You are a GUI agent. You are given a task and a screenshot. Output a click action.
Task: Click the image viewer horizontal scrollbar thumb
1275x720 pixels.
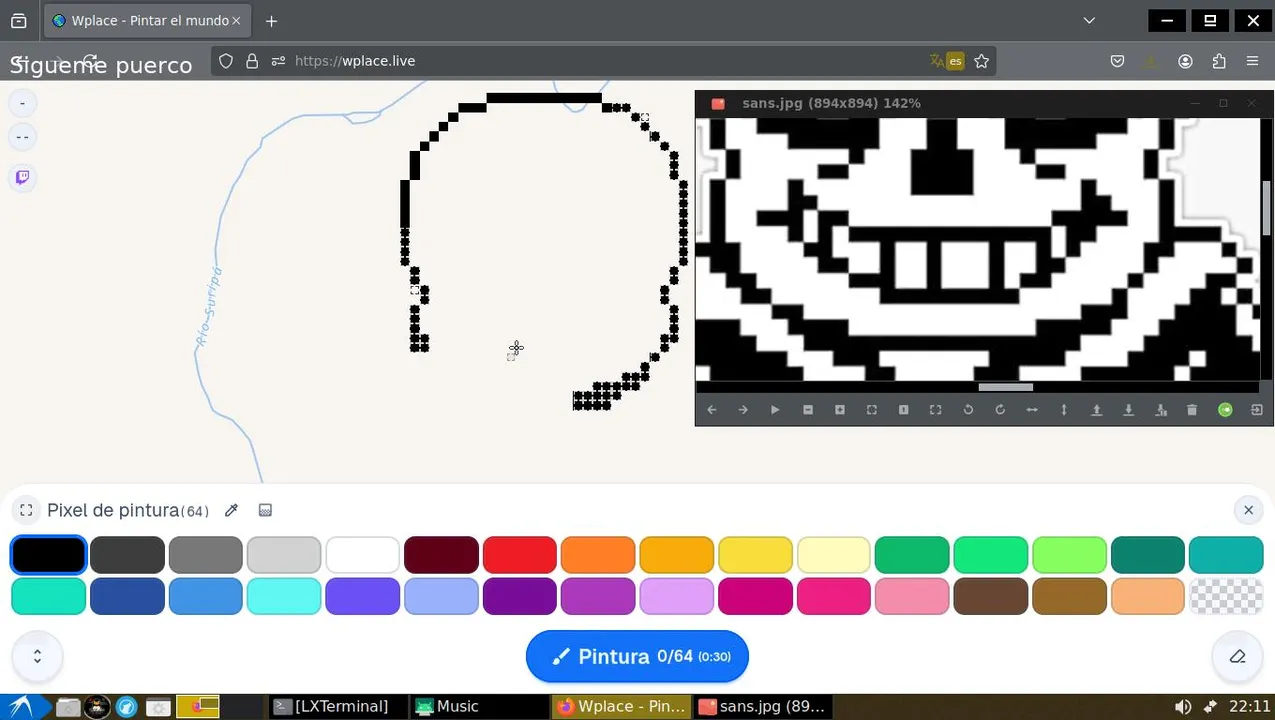point(1005,387)
